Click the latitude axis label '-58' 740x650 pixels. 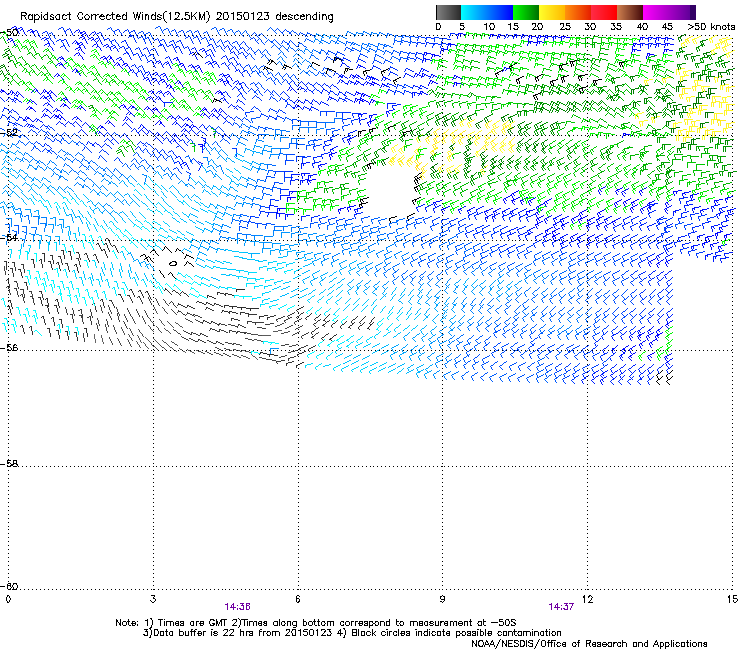coord(9,464)
